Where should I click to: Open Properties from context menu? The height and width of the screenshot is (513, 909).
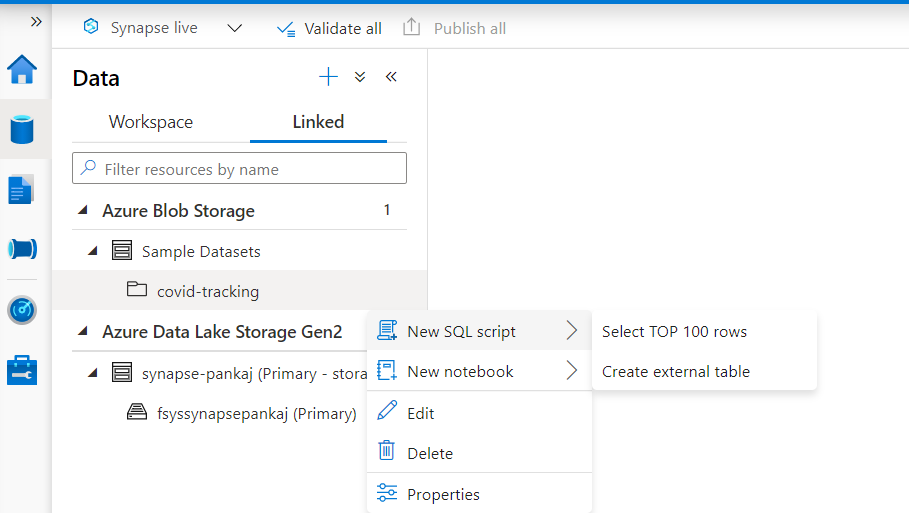479,494
